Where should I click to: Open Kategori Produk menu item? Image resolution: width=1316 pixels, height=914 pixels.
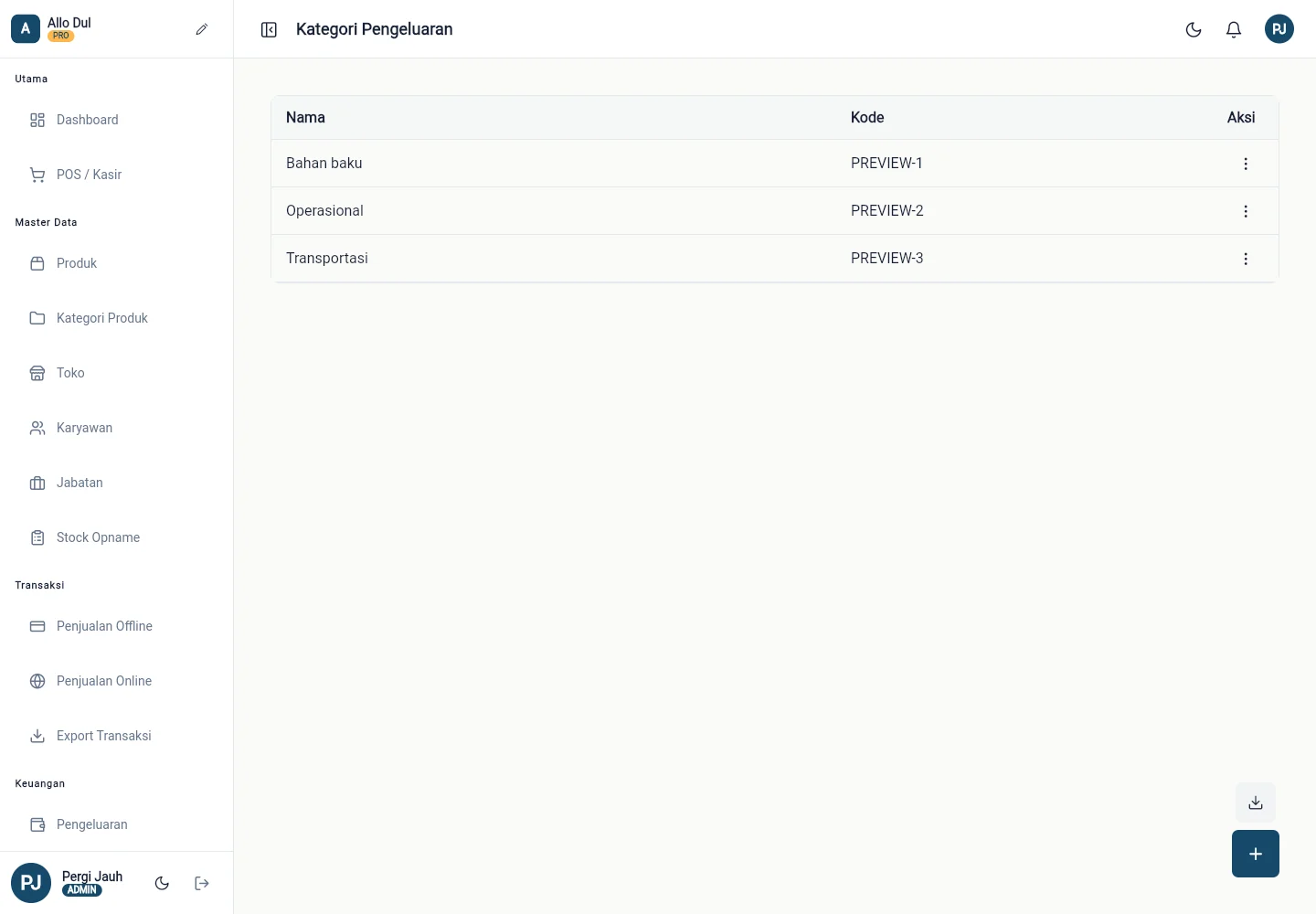pos(116,318)
